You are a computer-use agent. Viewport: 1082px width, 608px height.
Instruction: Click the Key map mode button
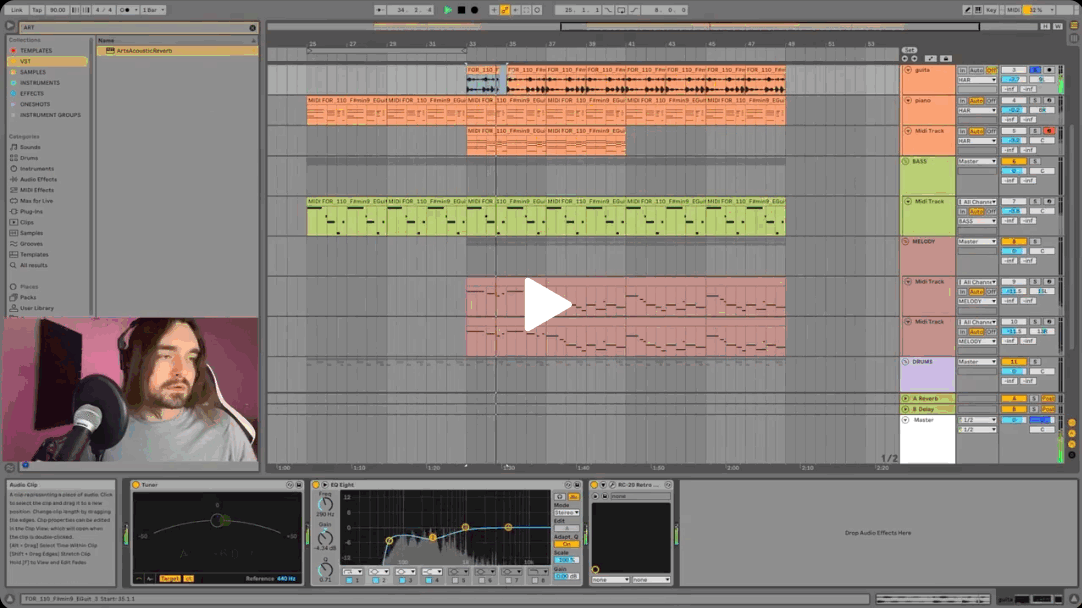pos(992,10)
